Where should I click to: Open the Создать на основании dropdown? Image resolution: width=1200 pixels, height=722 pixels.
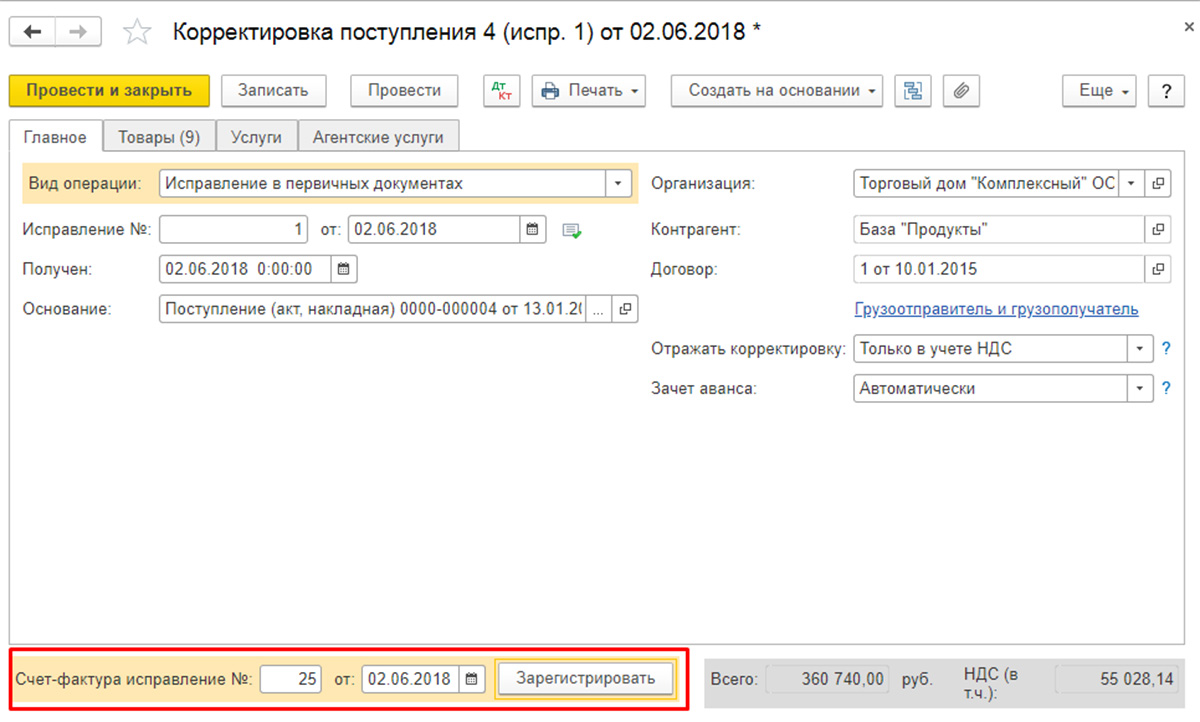pyautogui.click(x=776, y=90)
